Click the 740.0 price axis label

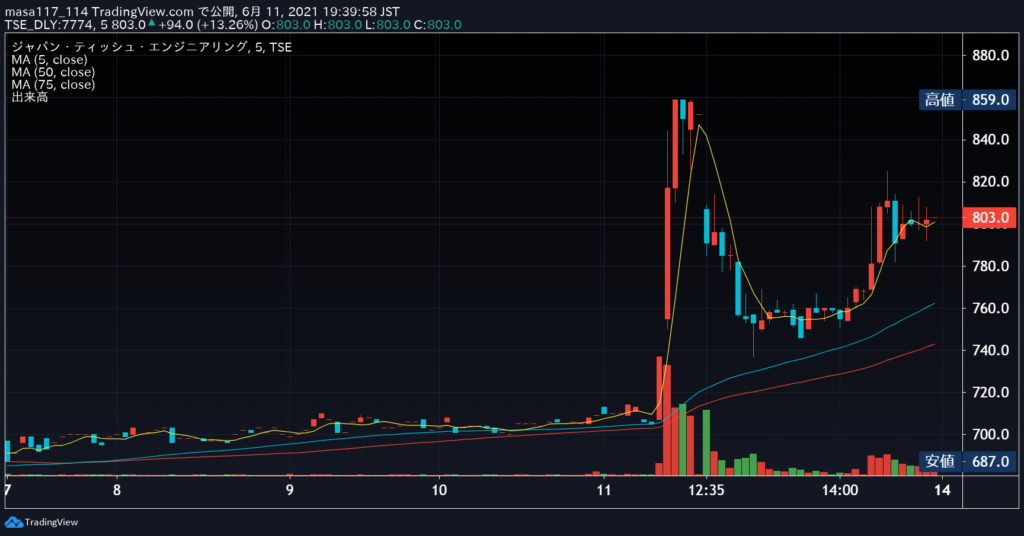pos(990,350)
